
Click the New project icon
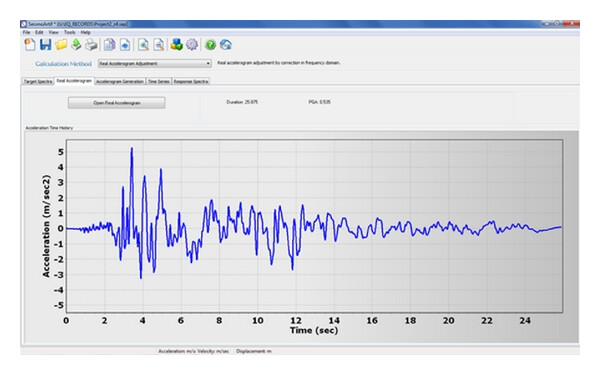coord(30,45)
